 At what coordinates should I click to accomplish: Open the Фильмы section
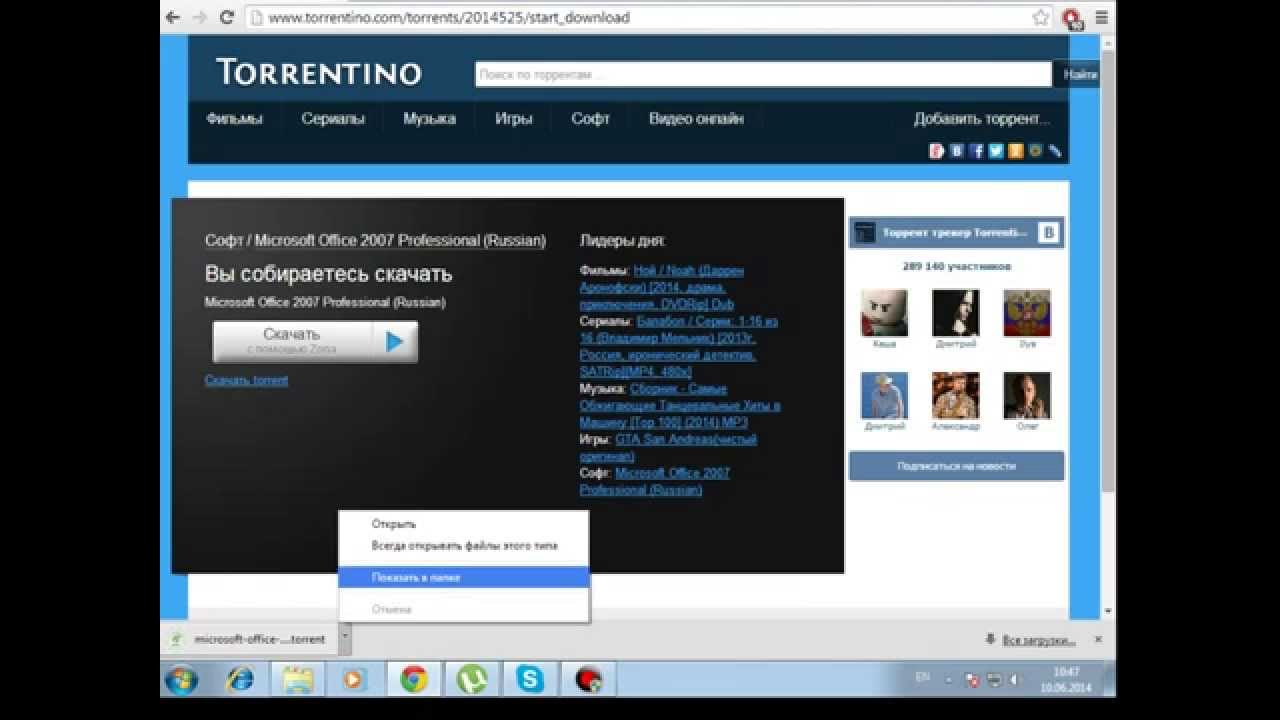point(234,118)
